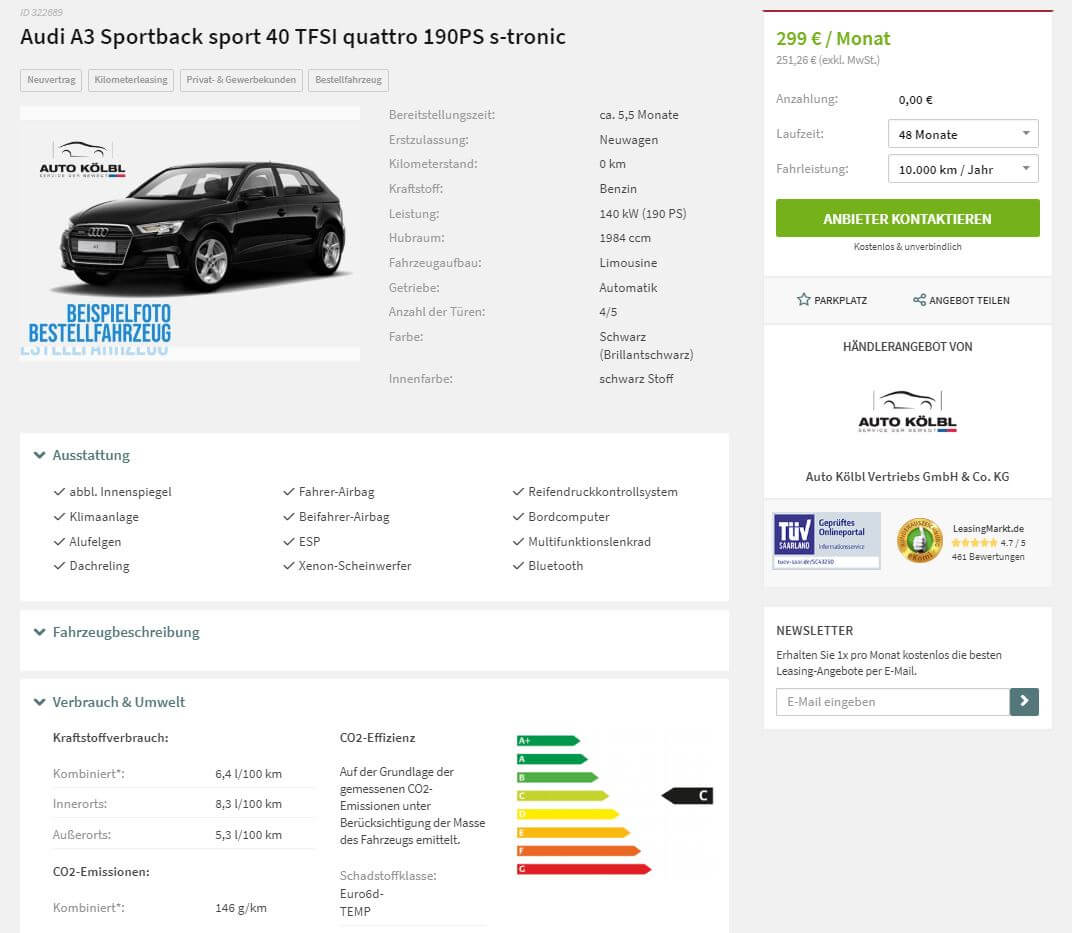The image size is (1072, 933).
Task: Click the 146 g/km CO2 value
Action: tap(241, 908)
